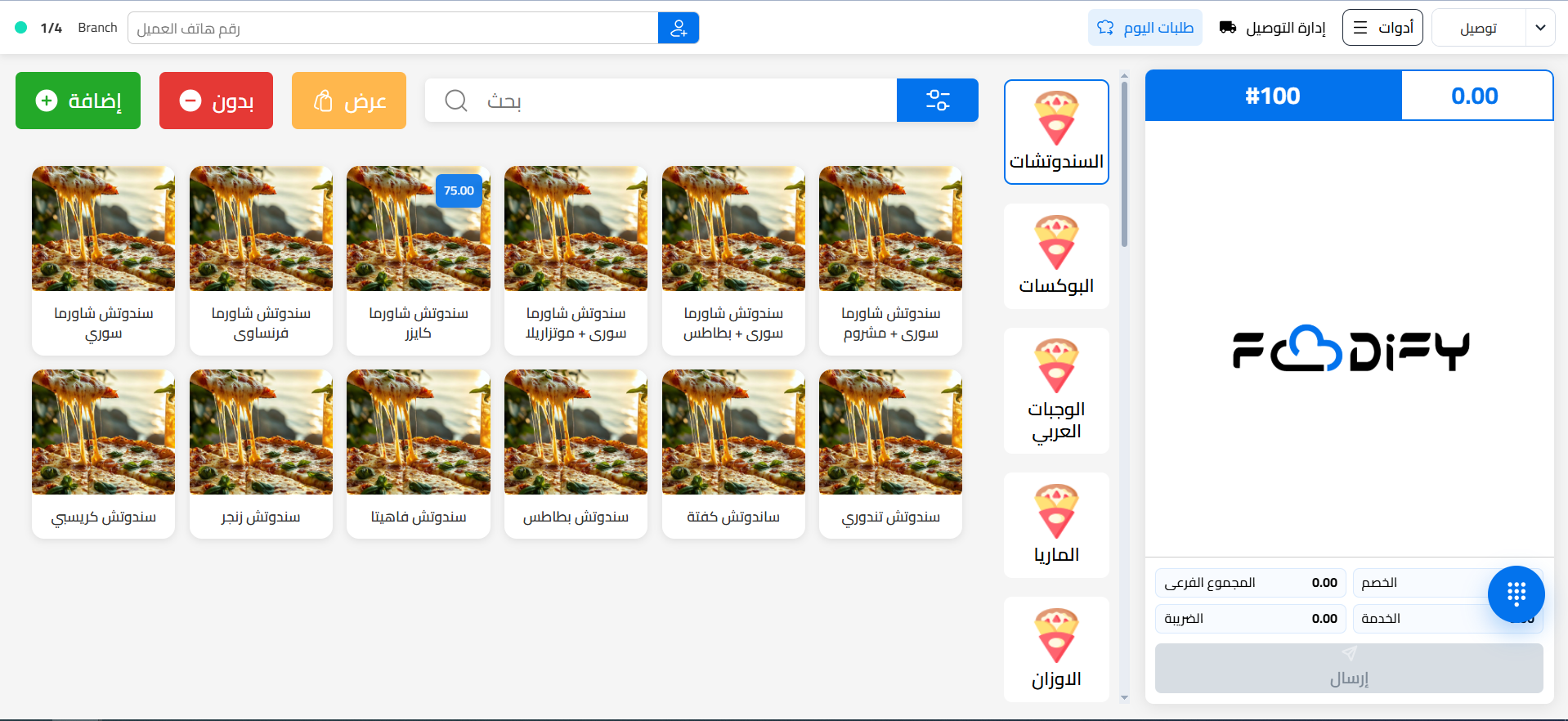Click the إرسال send order button
1568x721 pixels.
[1349, 668]
